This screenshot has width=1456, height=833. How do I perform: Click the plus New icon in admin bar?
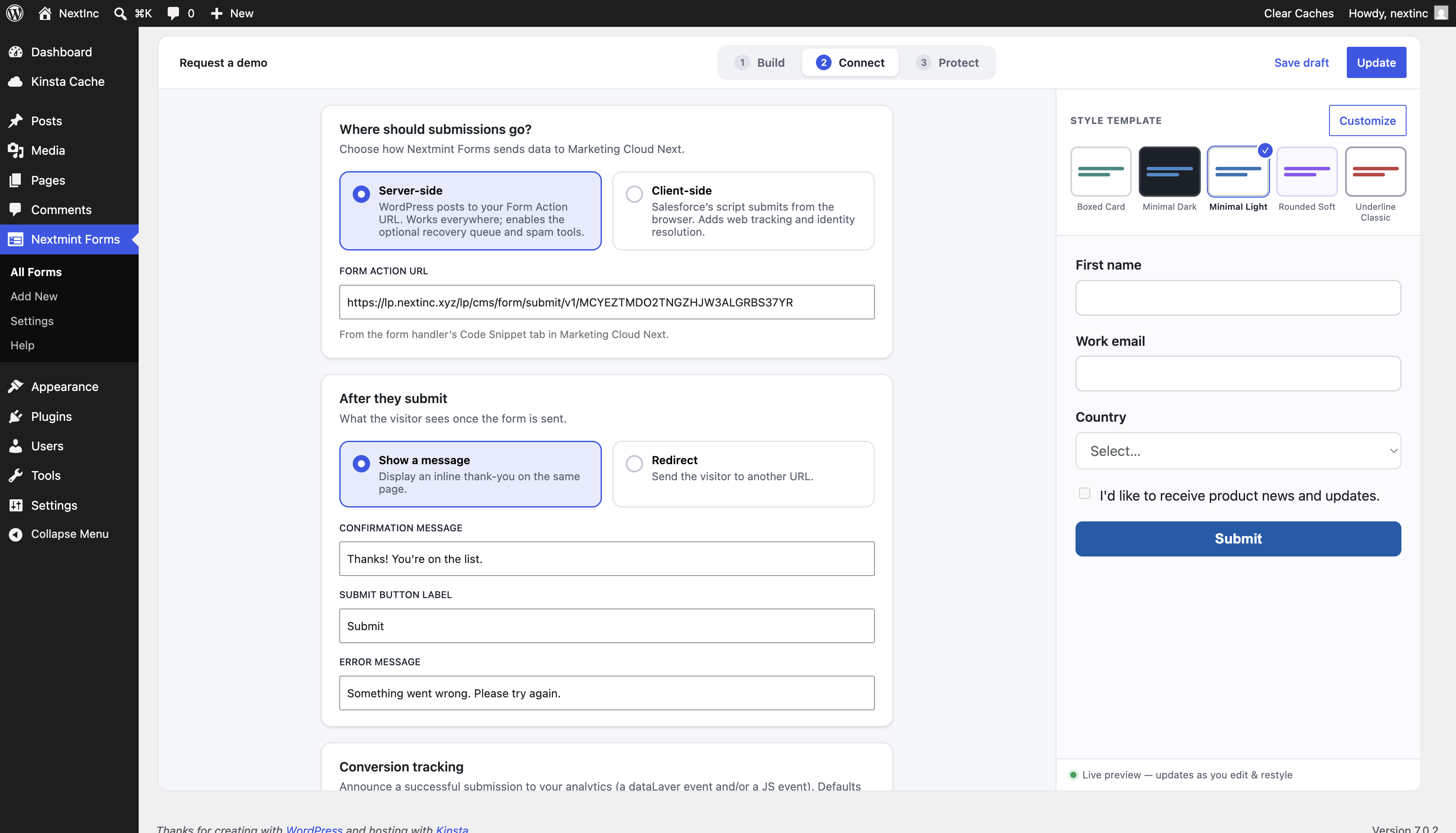[216, 13]
